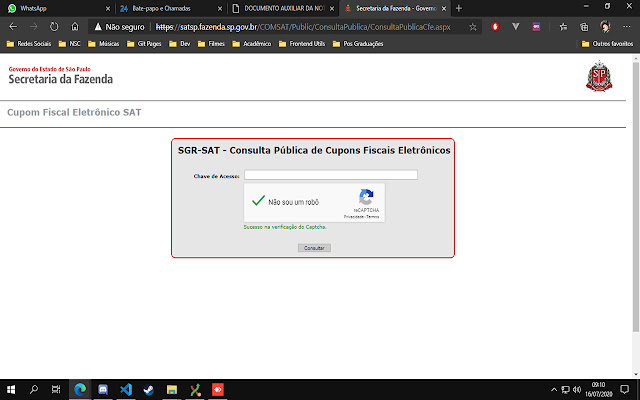This screenshot has width=640, height=400.
Task: Open the user profile avatar
Action: 605,27
